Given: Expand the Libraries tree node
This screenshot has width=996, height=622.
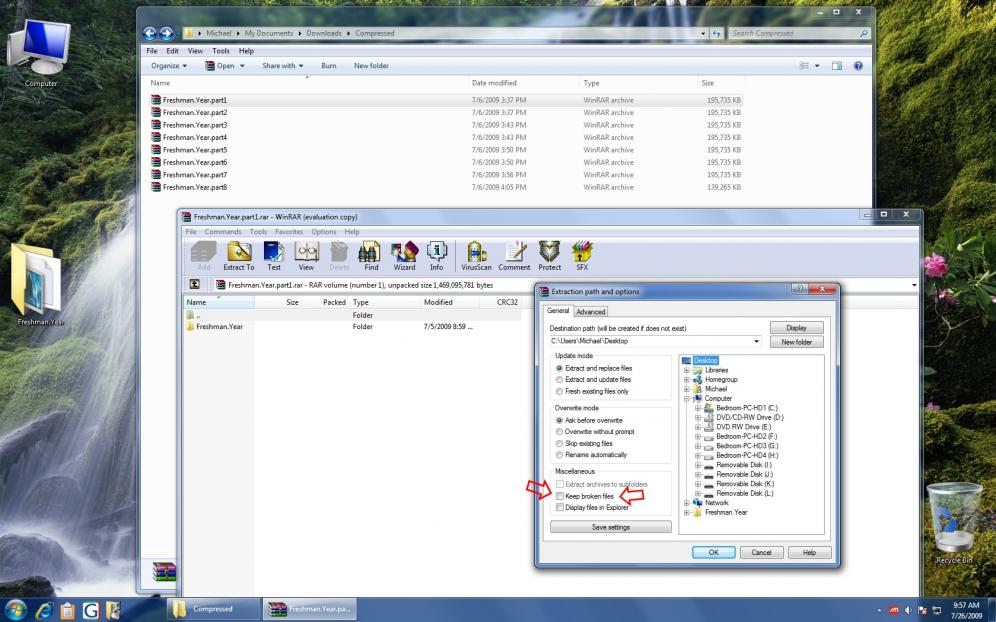Looking at the screenshot, I should pos(687,370).
